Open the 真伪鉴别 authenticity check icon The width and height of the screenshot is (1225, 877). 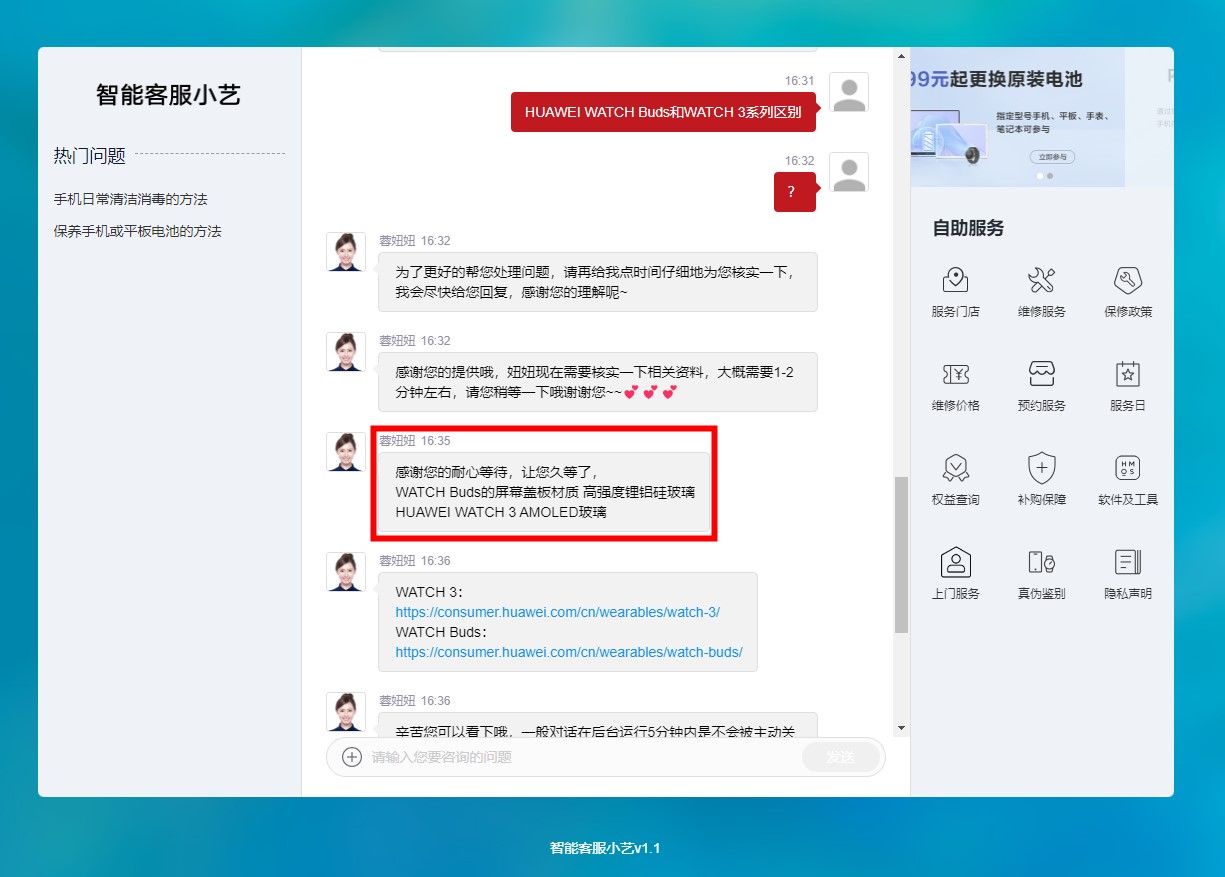pos(1042,561)
